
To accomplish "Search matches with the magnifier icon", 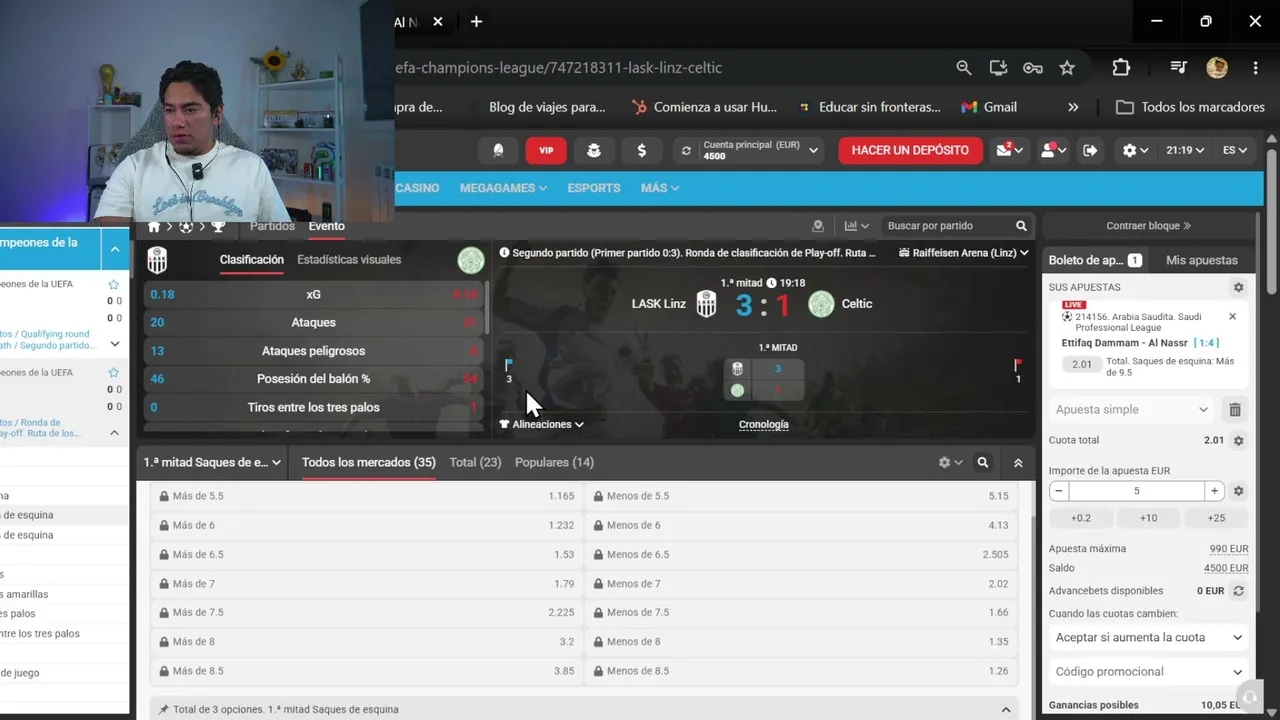I will pos(1021,226).
